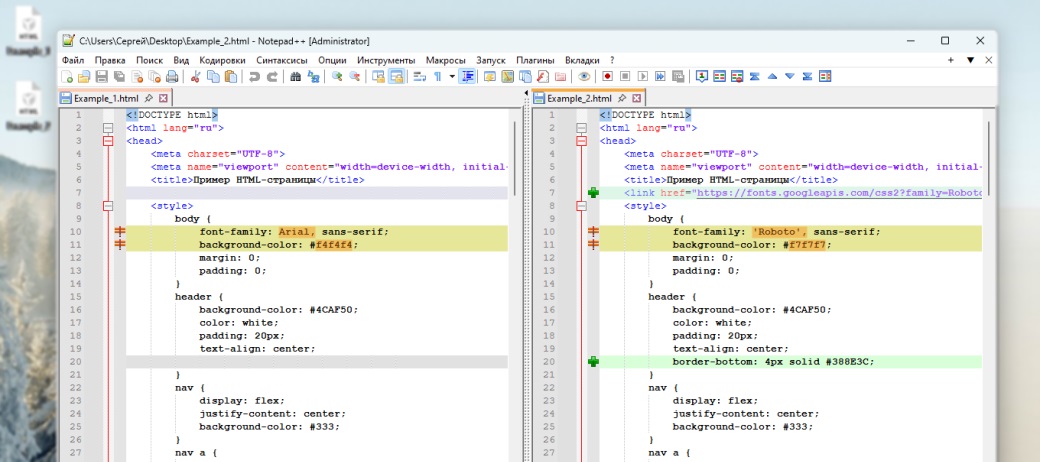Toggle the indent guide display
The image size is (1040, 462).
pyautogui.click(x=468, y=76)
